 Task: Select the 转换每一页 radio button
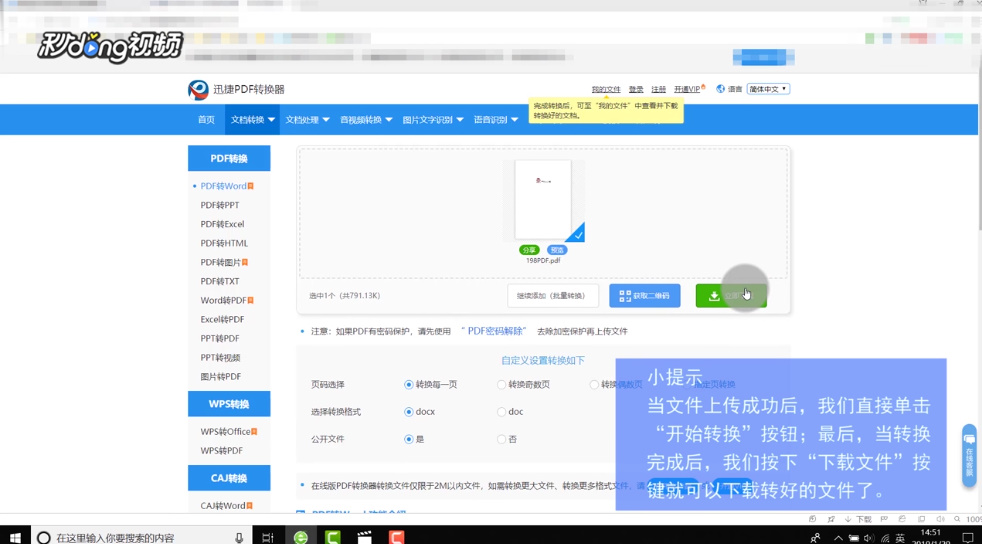(x=408, y=384)
